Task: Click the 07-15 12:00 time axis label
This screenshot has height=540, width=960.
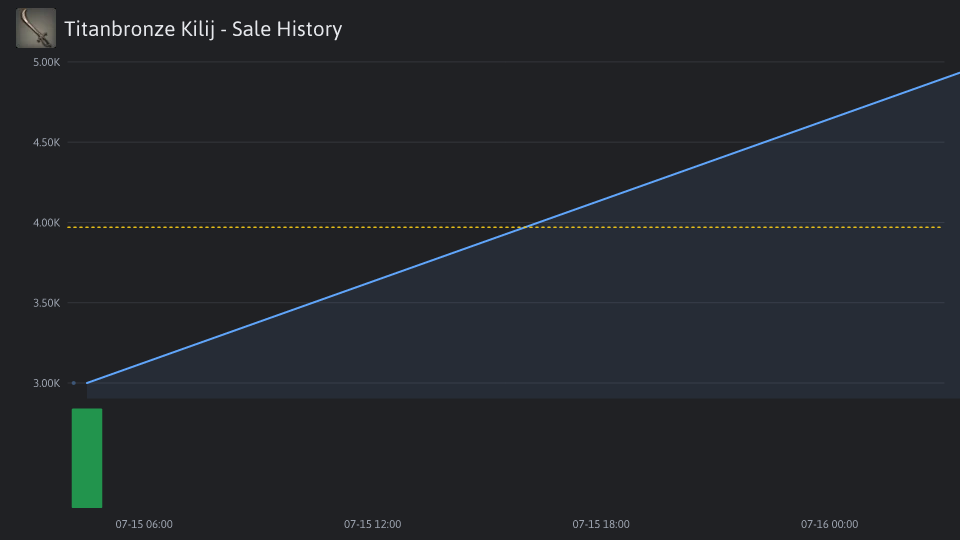Action: pos(372,524)
